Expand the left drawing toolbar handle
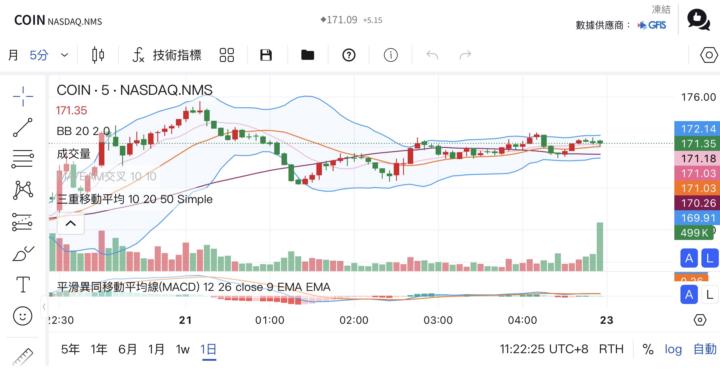Viewport: 720px width, 384px height. point(44,306)
